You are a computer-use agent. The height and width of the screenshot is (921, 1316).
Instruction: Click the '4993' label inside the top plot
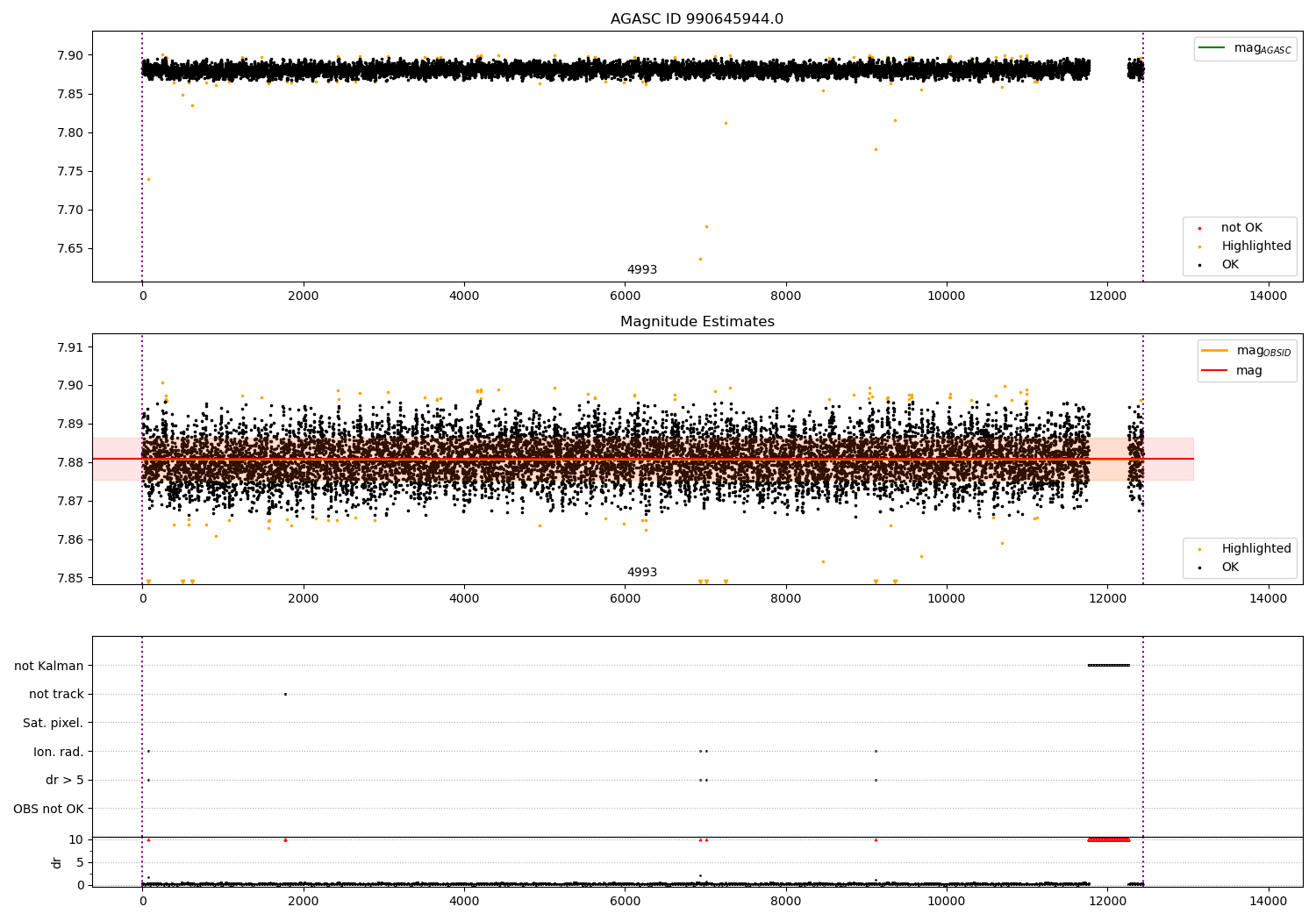pyautogui.click(x=641, y=270)
